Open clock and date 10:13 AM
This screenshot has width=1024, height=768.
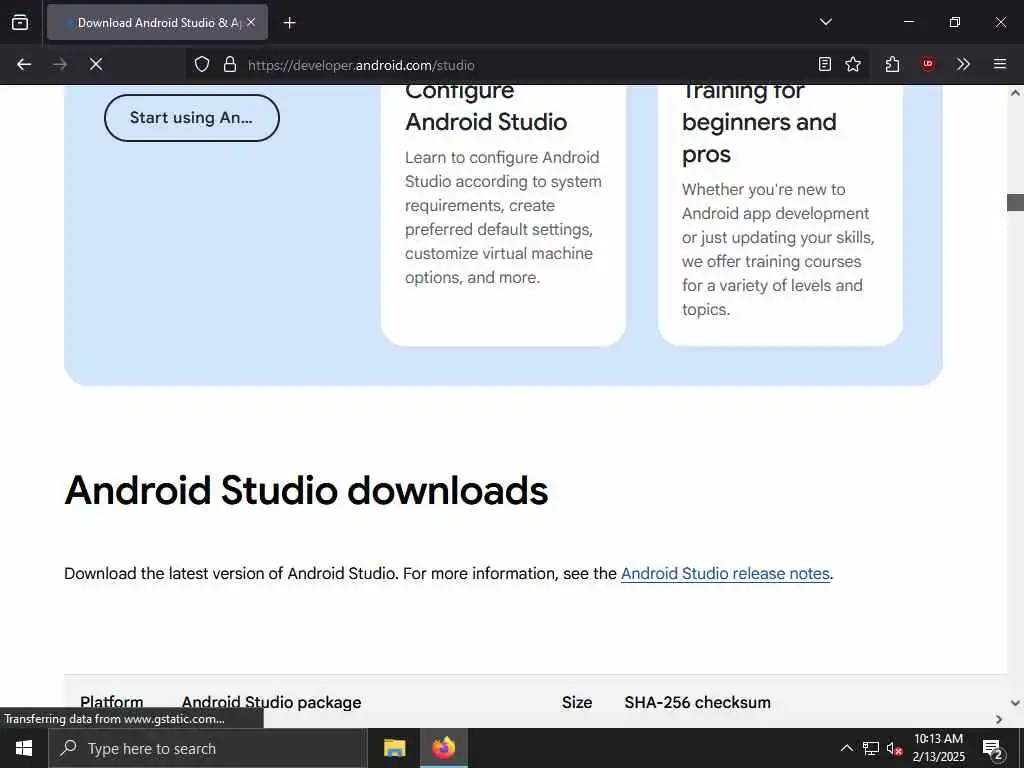pyautogui.click(x=938, y=748)
